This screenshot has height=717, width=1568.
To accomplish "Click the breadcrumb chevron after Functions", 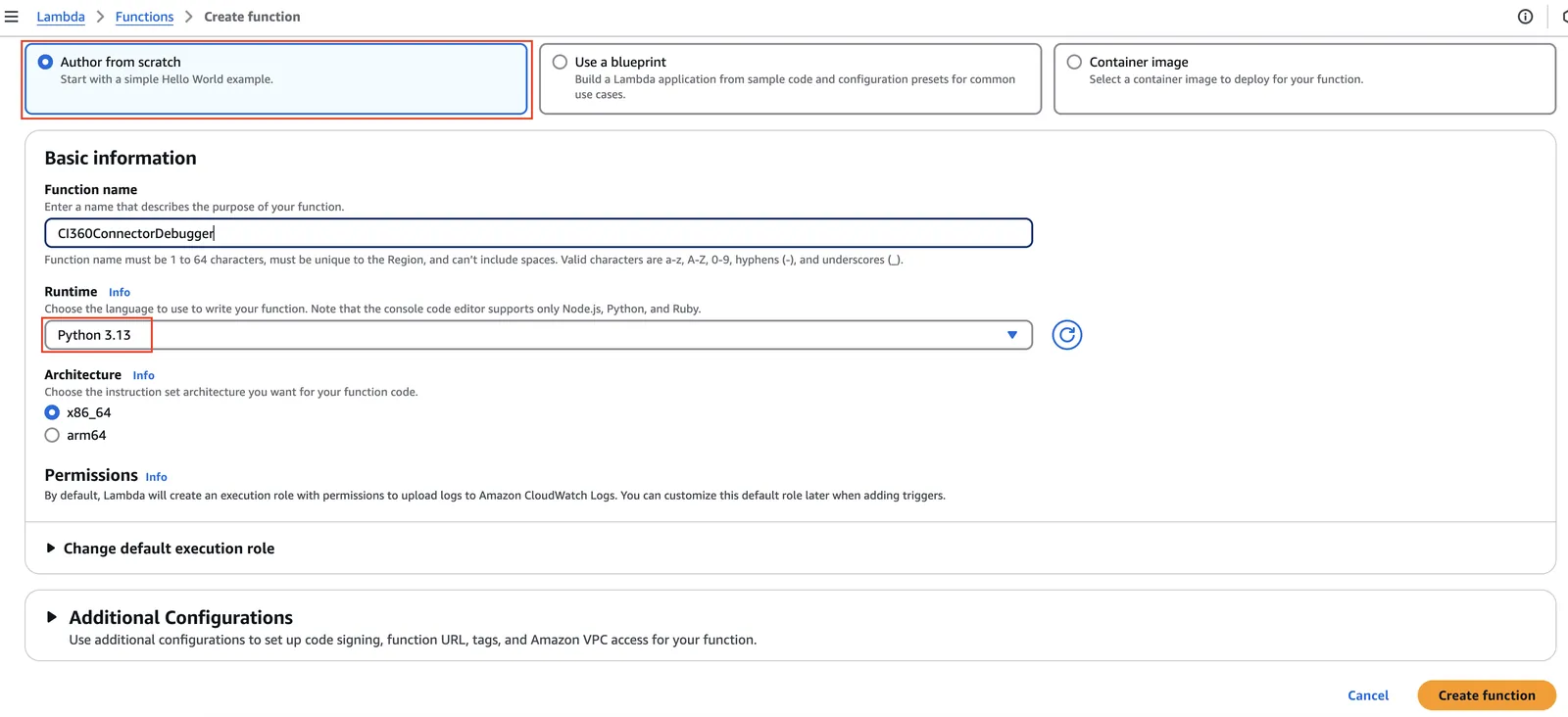I will [x=189, y=17].
